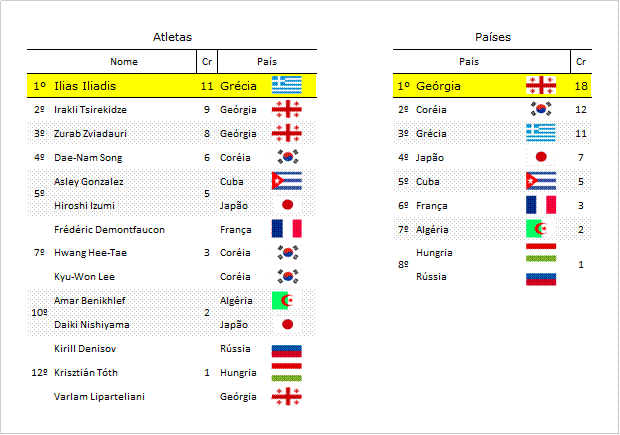Click Japan flag beside Hiroshi Izumi
The height and width of the screenshot is (435, 620).
287,205
